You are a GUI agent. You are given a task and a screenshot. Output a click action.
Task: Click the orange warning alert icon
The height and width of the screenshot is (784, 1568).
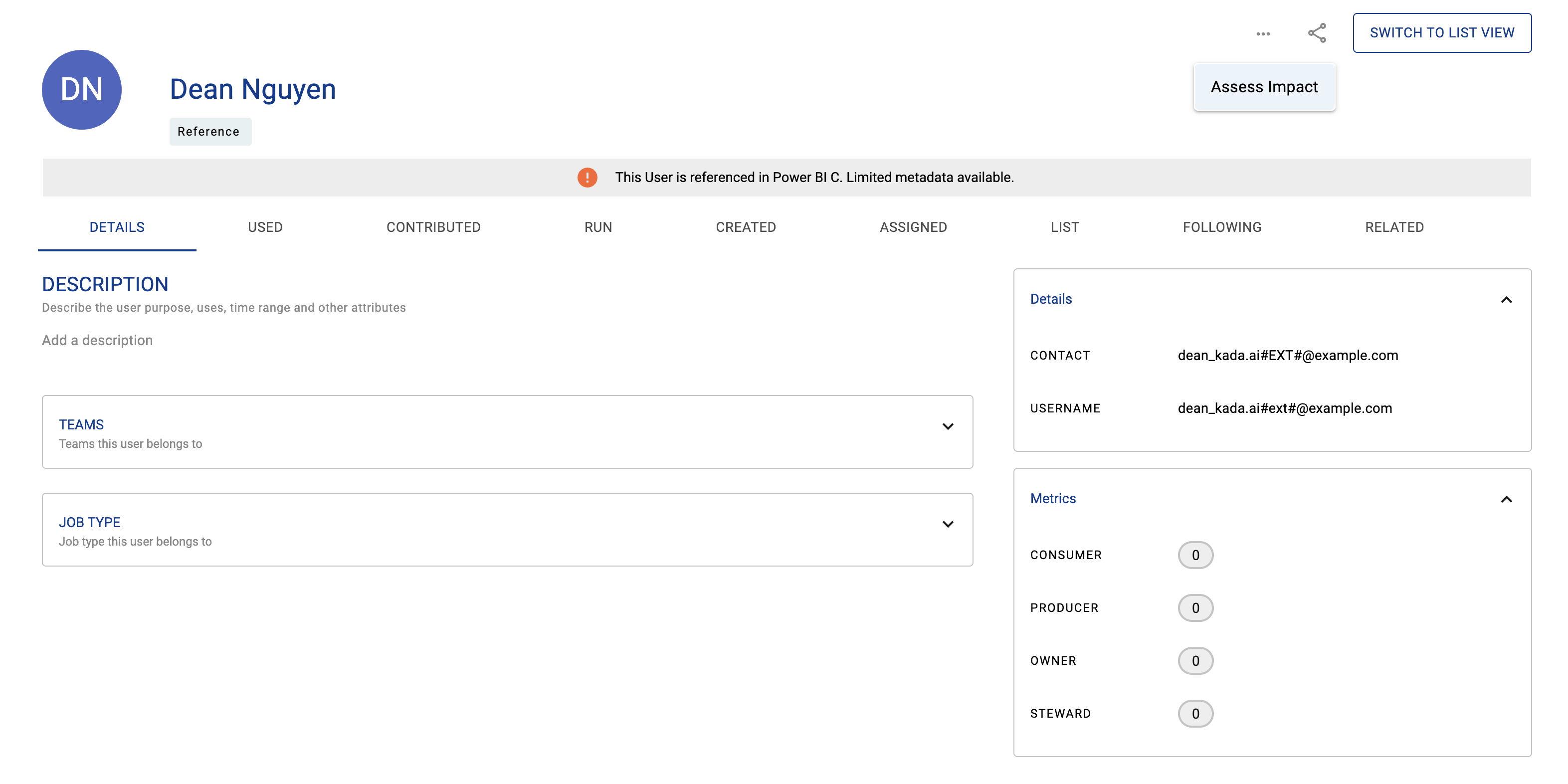click(587, 177)
